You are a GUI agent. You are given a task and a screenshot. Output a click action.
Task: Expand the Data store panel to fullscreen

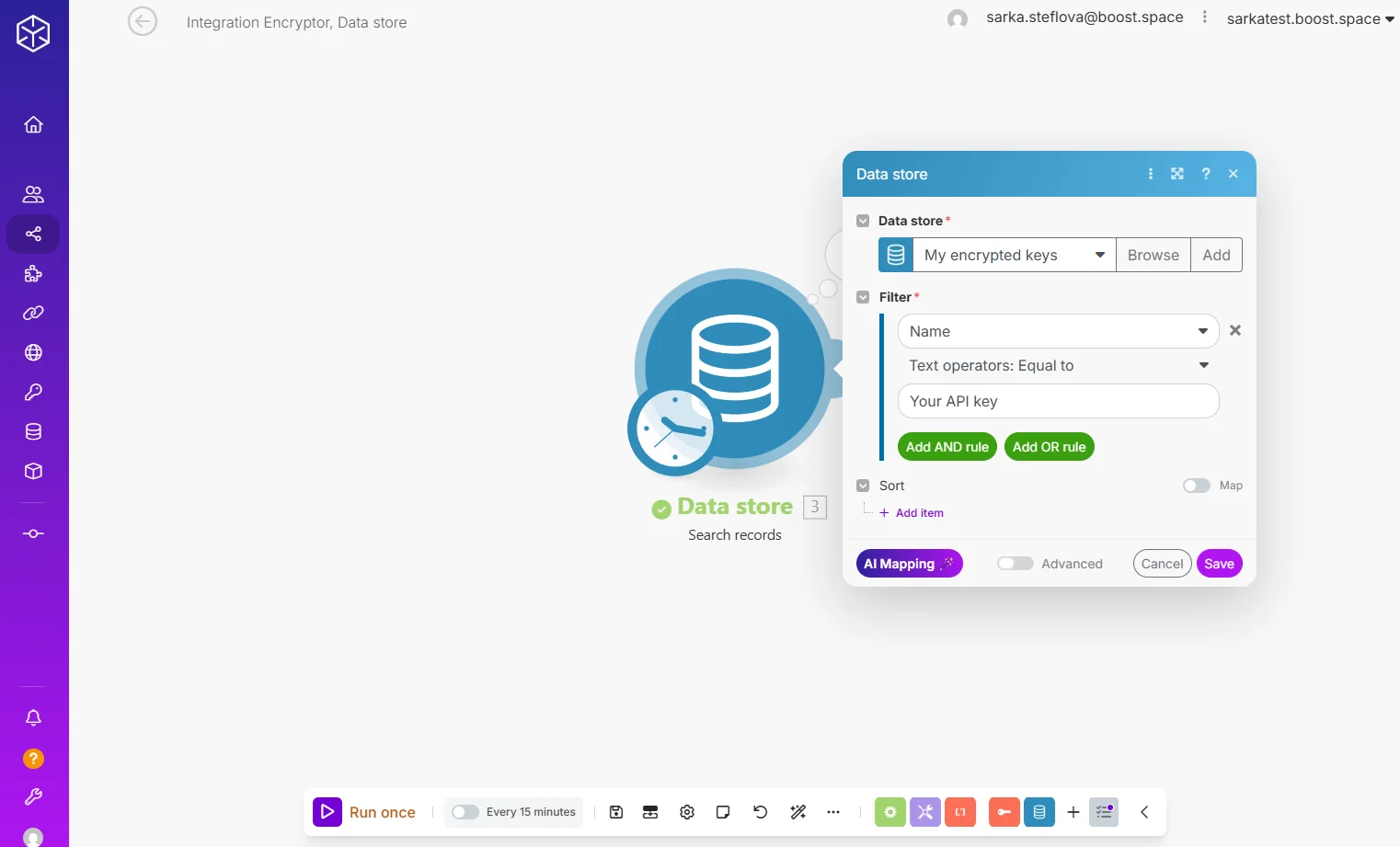[x=1177, y=174]
